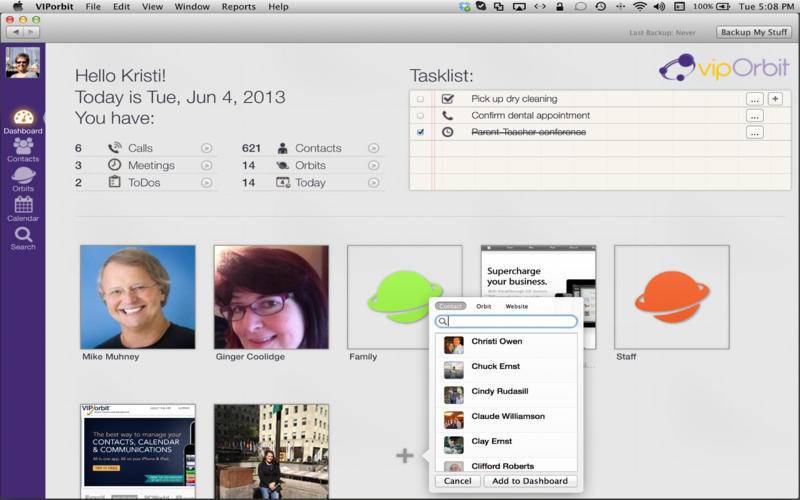Select Clifford Roberts from contact list
The width and height of the screenshot is (800, 500).
coord(506,465)
